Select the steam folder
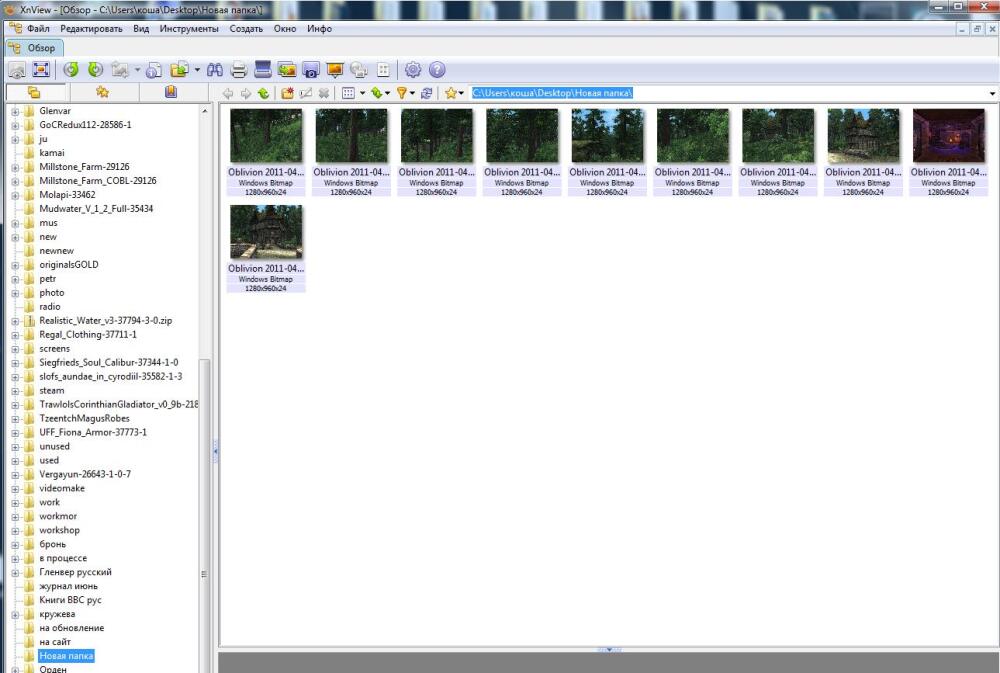 52,390
